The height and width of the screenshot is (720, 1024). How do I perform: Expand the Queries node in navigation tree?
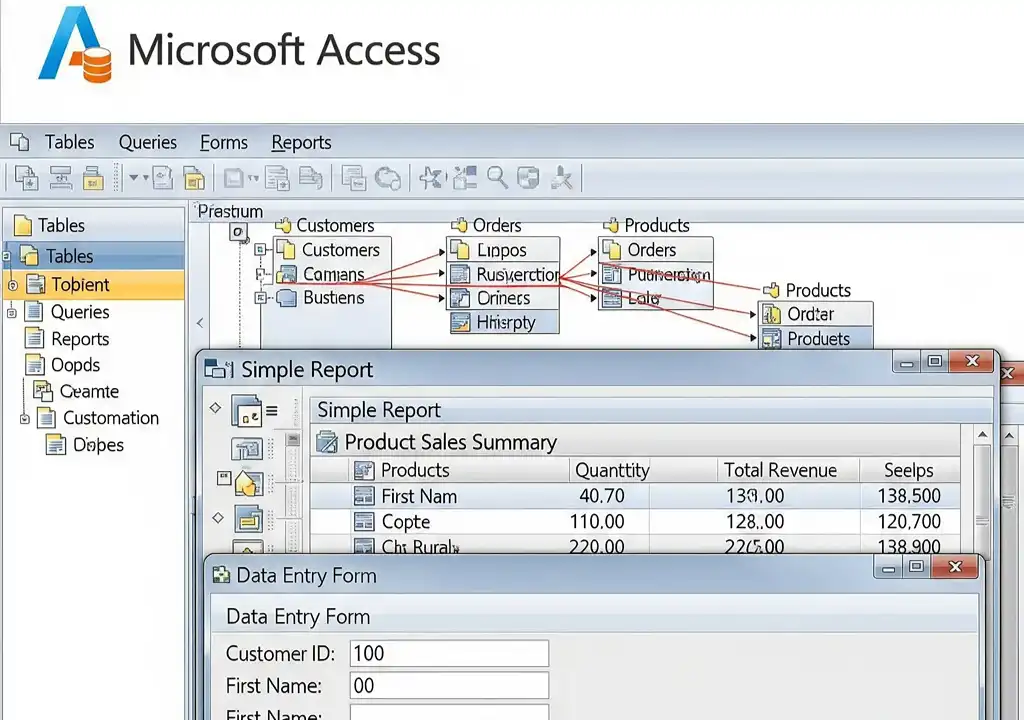click(11, 313)
